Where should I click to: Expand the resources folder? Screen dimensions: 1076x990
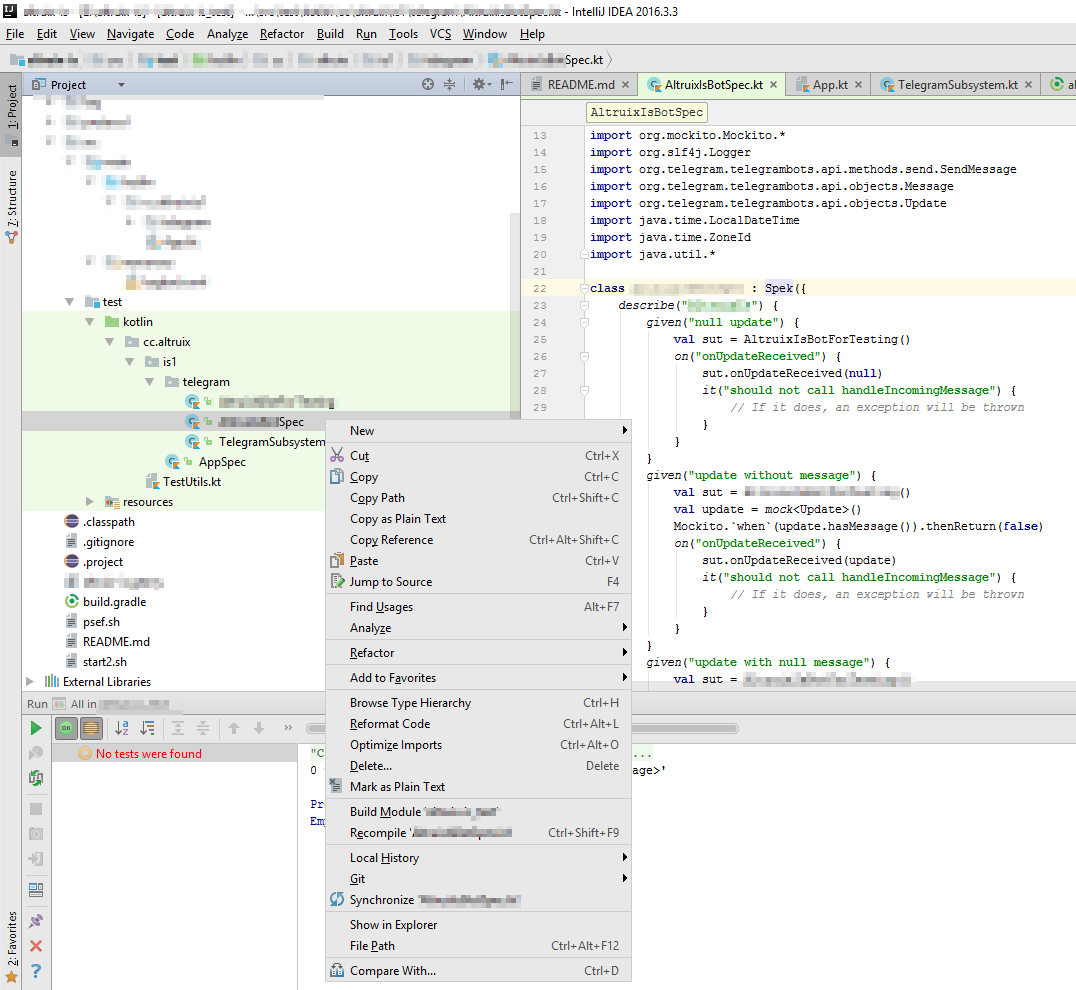pos(90,502)
